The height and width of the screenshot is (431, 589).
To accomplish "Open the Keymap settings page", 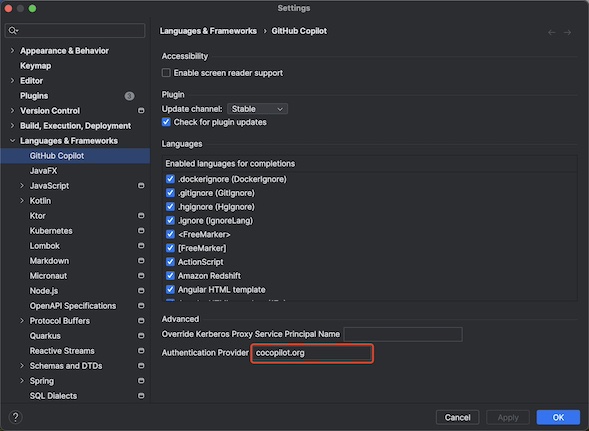I will 36,66.
